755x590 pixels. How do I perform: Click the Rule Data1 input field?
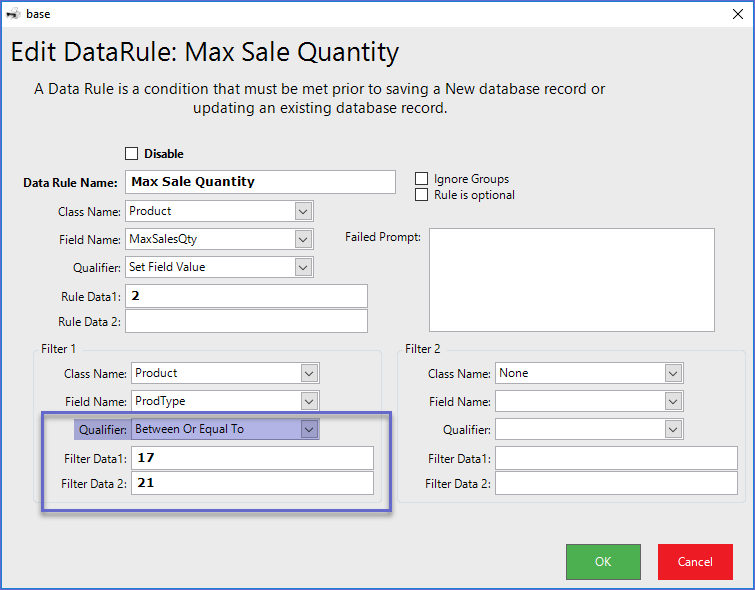pyautogui.click(x=246, y=296)
